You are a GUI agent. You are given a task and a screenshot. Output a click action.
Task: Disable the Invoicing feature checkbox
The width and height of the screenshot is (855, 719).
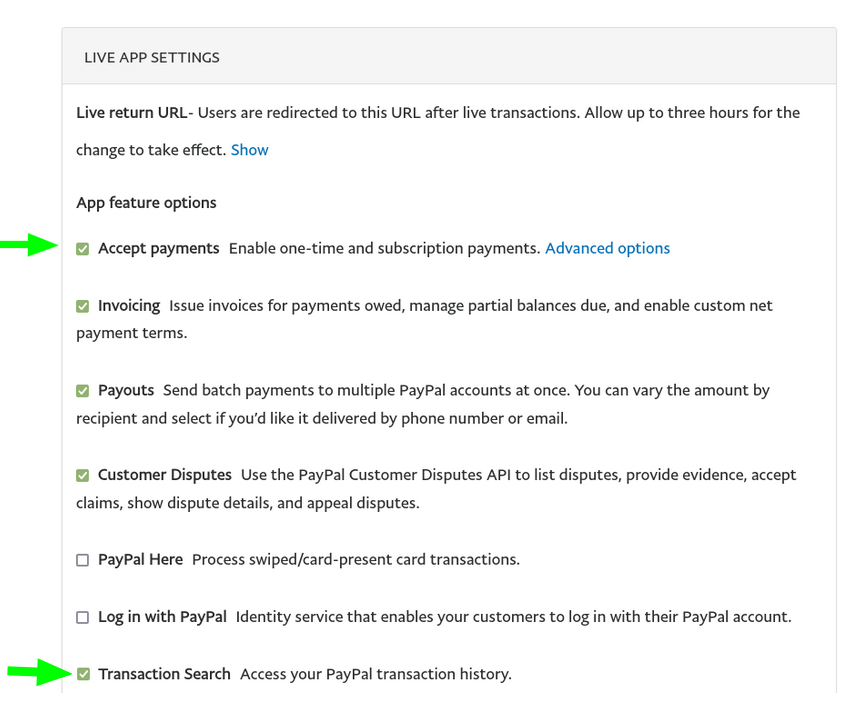coord(83,306)
